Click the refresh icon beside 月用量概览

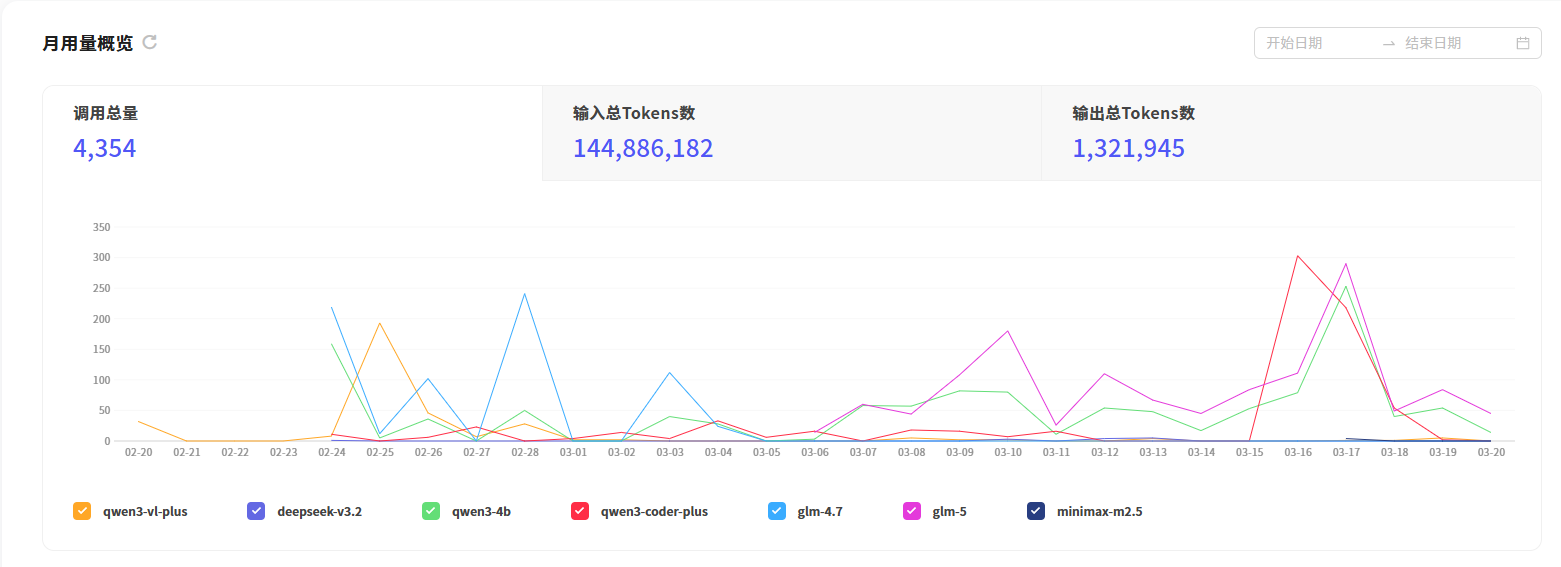150,42
